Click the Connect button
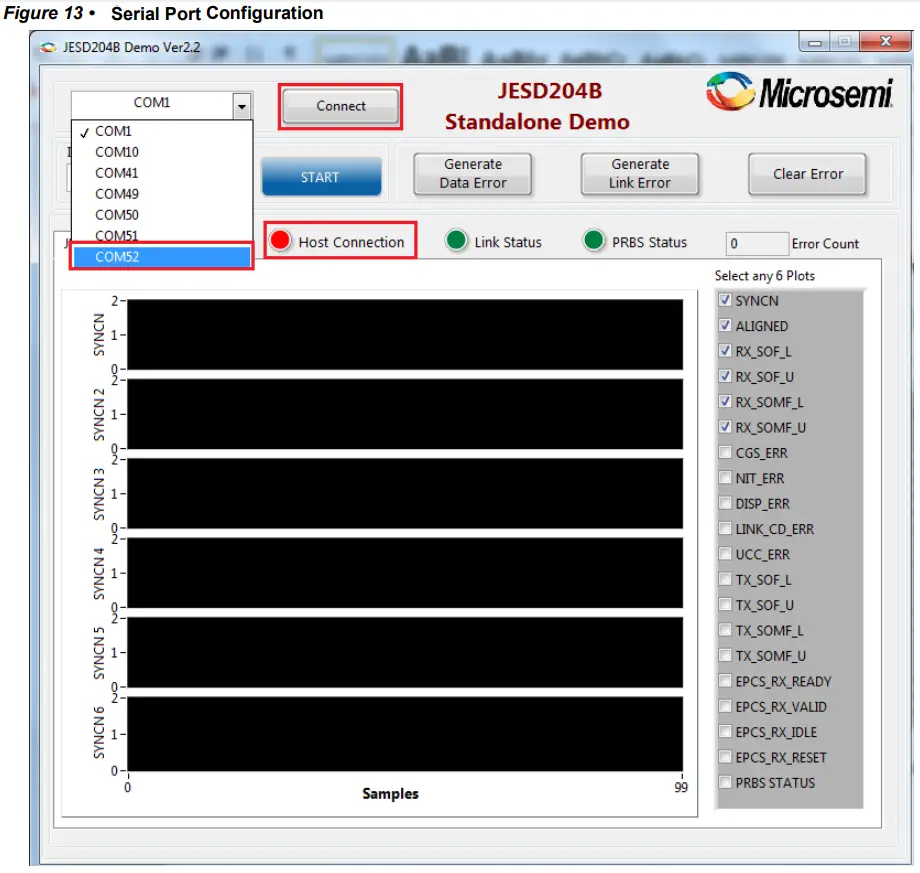Viewport: 920px width, 873px height. coord(340,106)
